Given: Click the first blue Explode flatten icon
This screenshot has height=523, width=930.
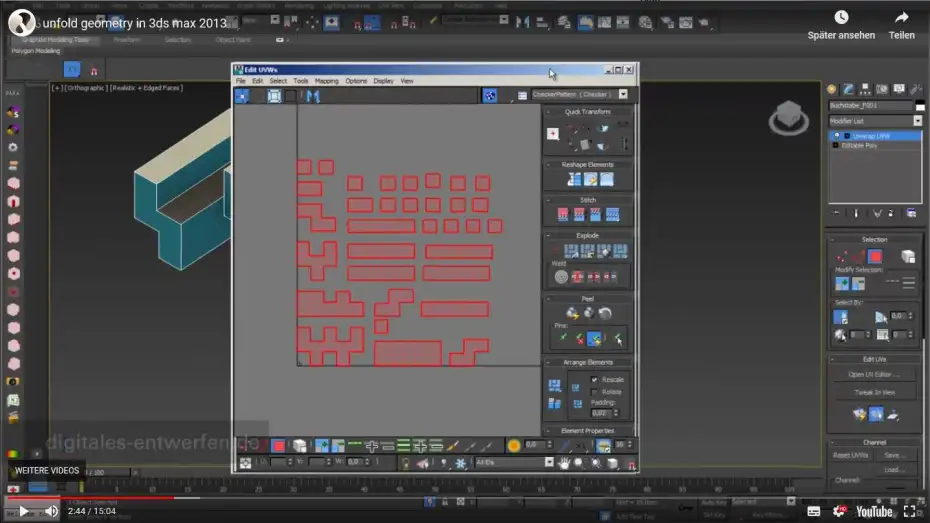Looking at the screenshot, I should [571, 251].
